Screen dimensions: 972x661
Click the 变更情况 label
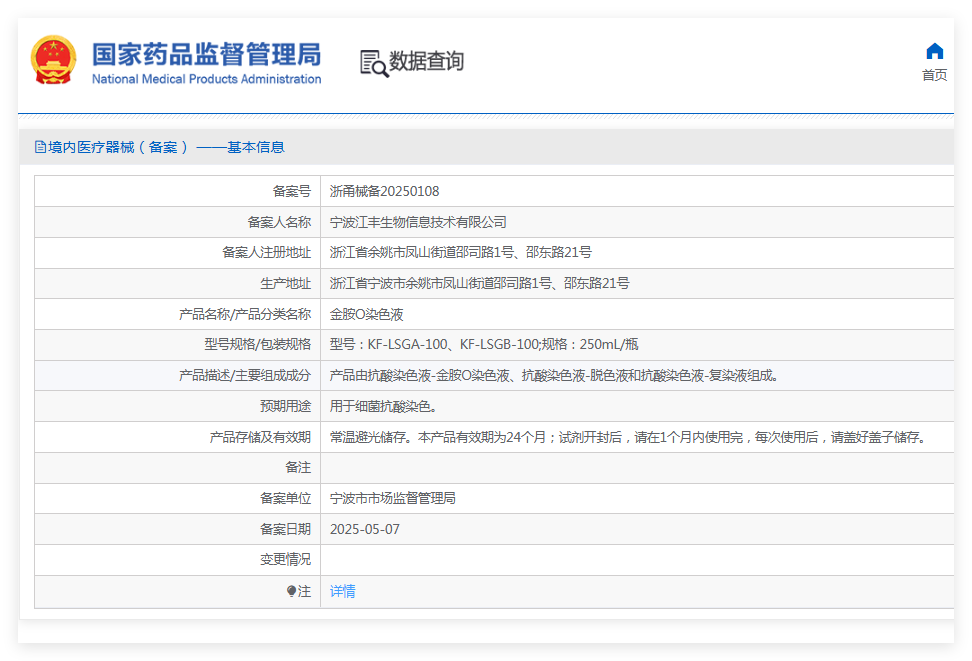click(285, 559)
